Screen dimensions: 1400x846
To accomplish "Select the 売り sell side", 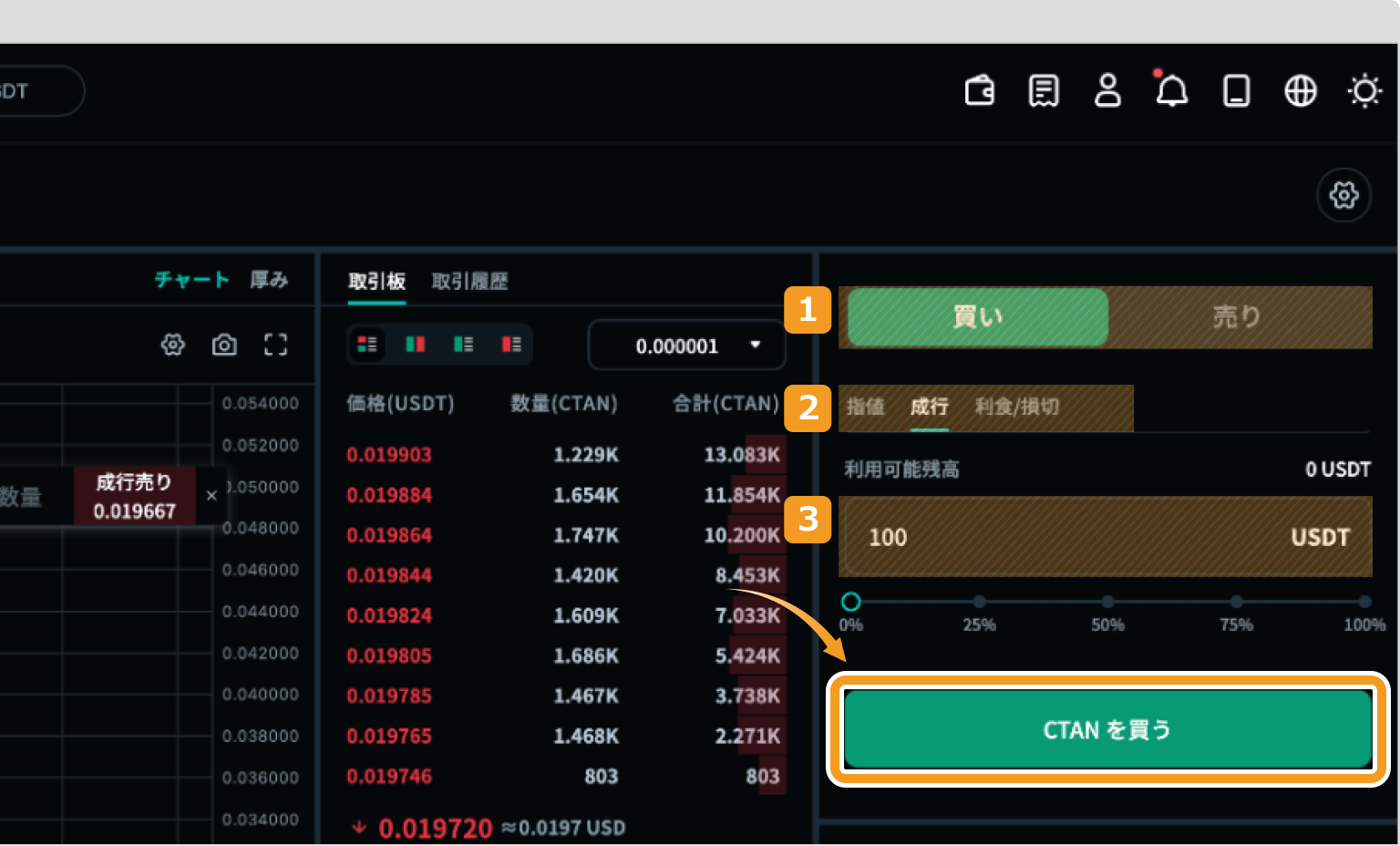I will point(1237,317).
